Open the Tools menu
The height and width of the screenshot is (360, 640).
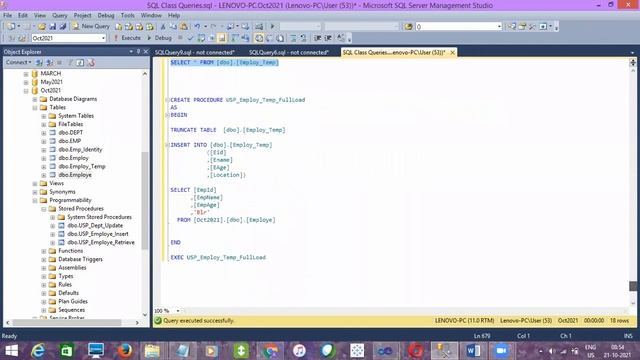127,15
